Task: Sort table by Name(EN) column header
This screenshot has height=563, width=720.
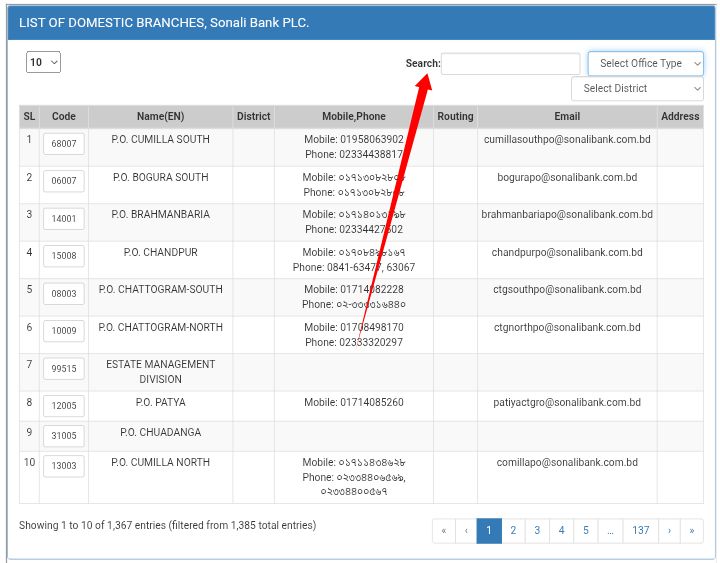Action: click(160, 117)
